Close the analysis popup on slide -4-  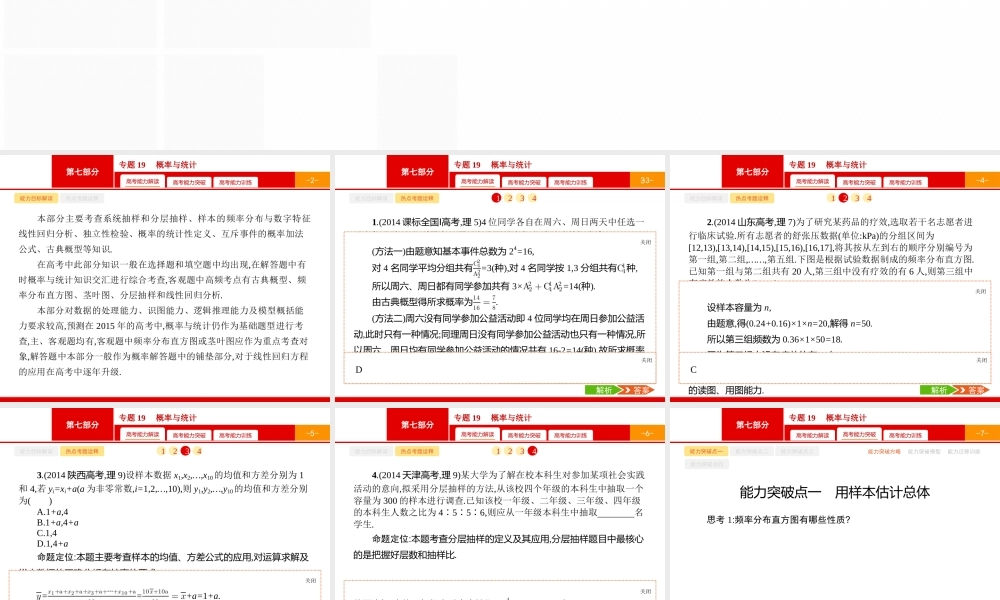(x=981, y=291)
